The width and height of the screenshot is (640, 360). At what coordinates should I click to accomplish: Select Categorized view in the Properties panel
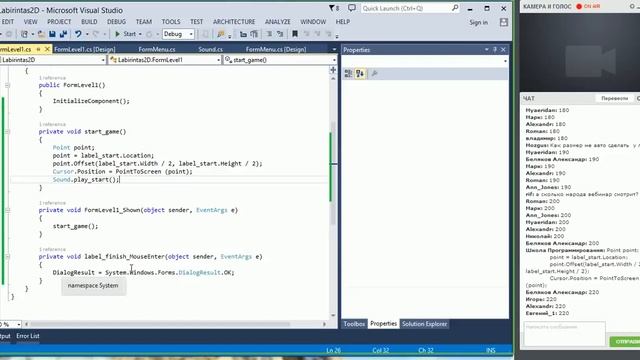click(x=348, y=73)
